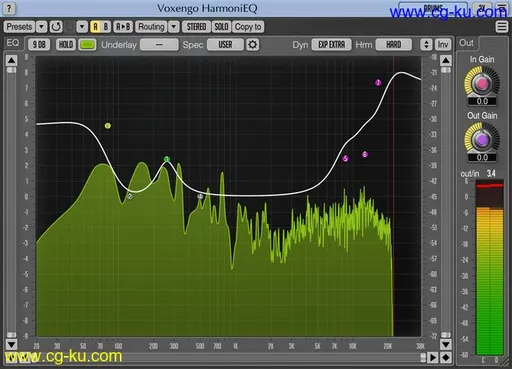The height and width of the screenshot is (369, 512).
Task: Switch to state B
Action: [106, 27]
